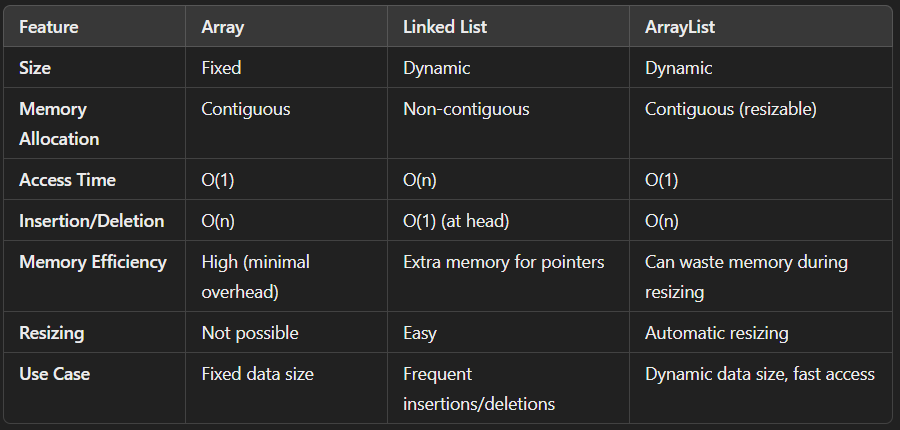The width and height of the screenshot is (900, 430).
Task: Click the 'Dynamic data size, fast access' cell
Action: 760,374
